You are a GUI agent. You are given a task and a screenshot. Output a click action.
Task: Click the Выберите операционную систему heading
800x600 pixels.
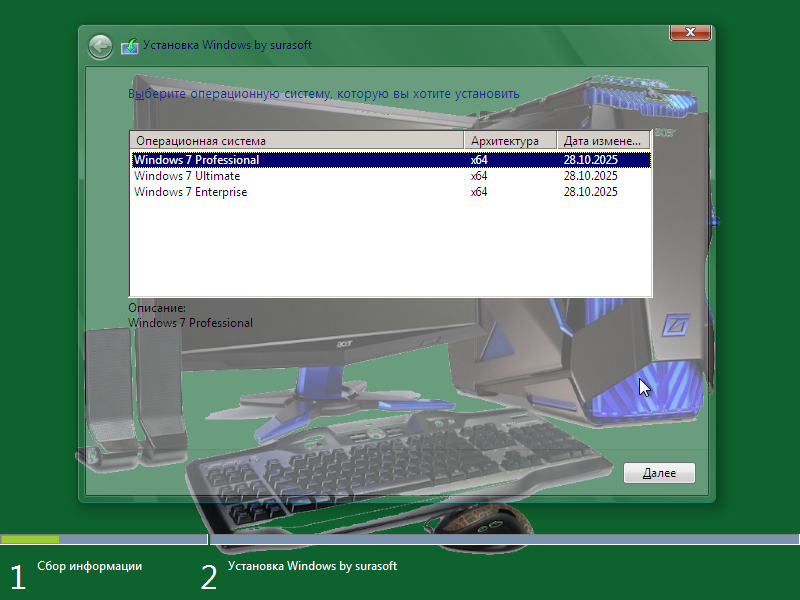tap(324, 94)
